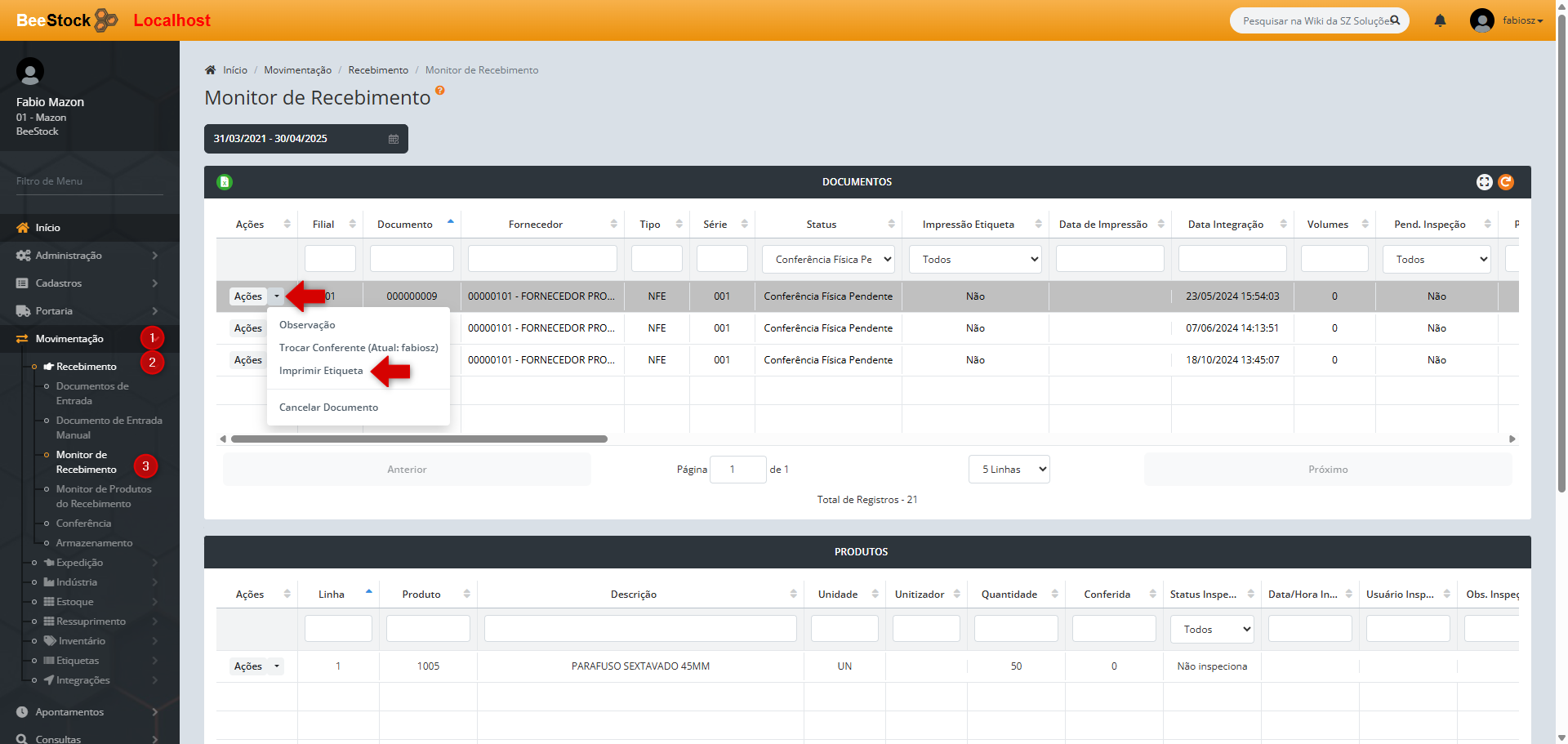Open Conferência link in the sidebar

tap(83, 523)
